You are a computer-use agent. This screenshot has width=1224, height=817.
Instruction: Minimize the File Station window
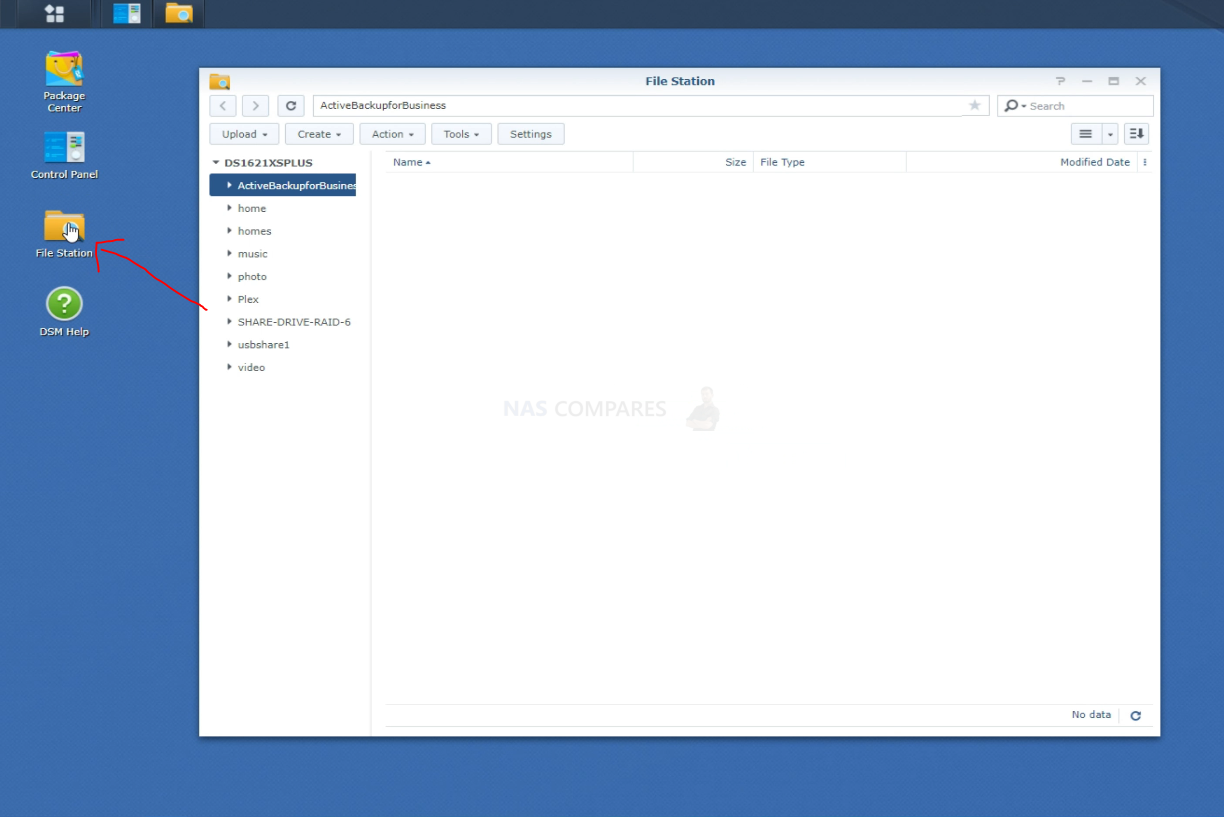pyautogui.click(x=1087, y=81)
